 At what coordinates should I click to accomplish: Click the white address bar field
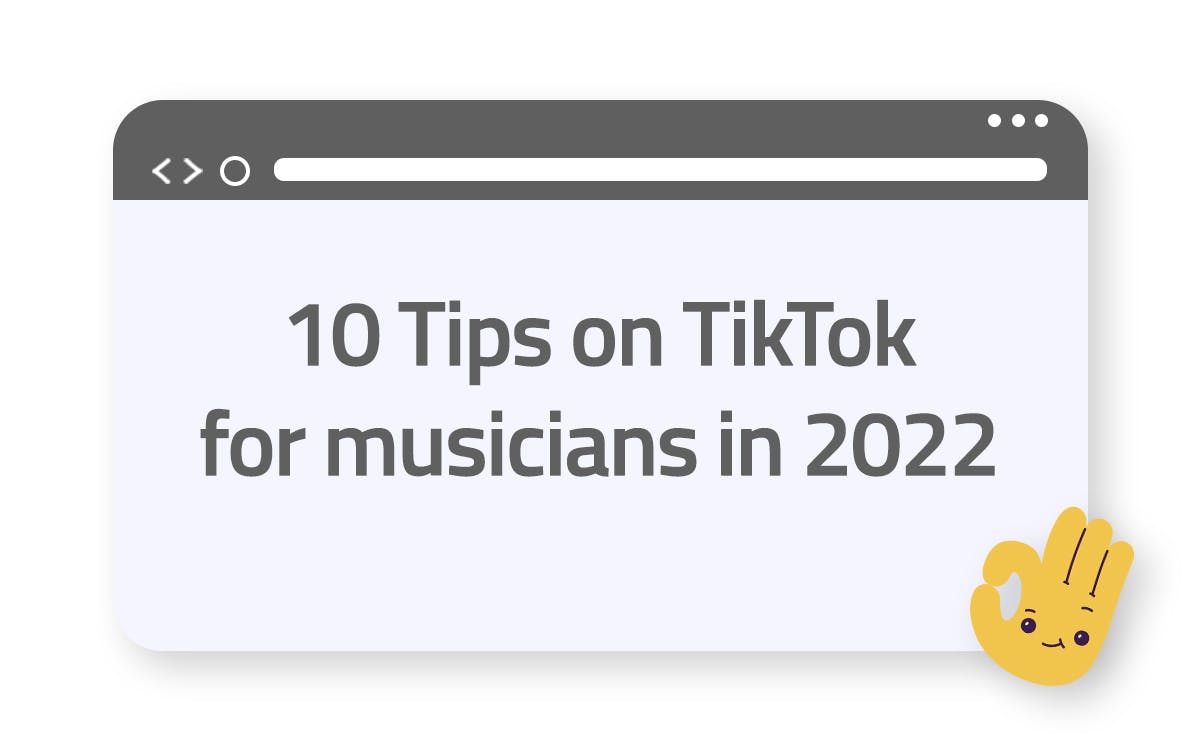coord(660,169)
